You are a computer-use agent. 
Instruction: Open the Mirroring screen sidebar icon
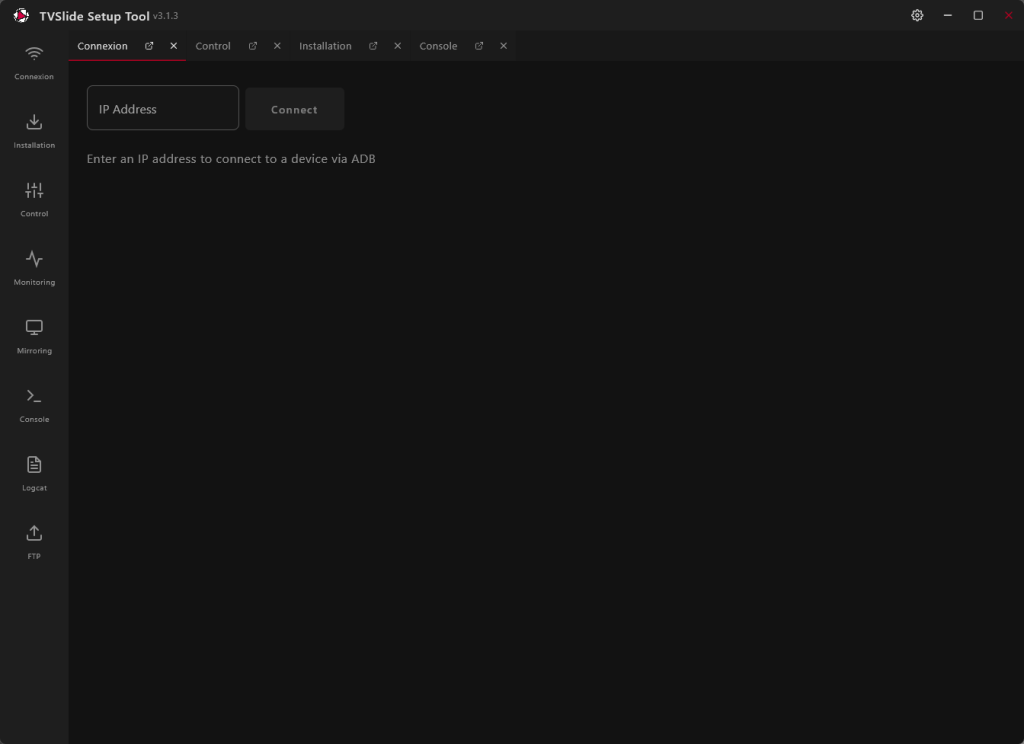coord(34,328)
